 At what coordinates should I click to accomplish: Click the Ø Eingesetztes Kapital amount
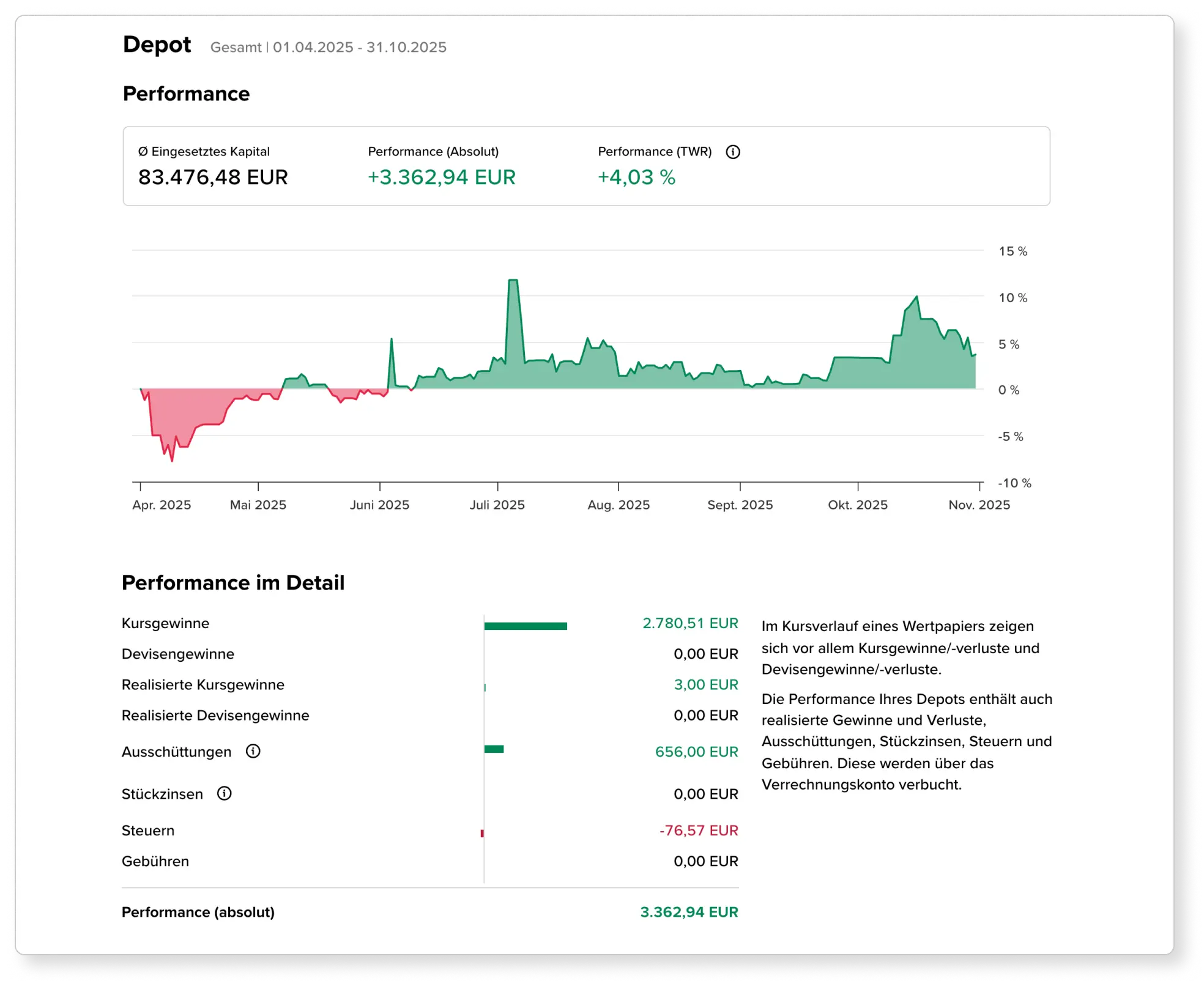point(213,177)
